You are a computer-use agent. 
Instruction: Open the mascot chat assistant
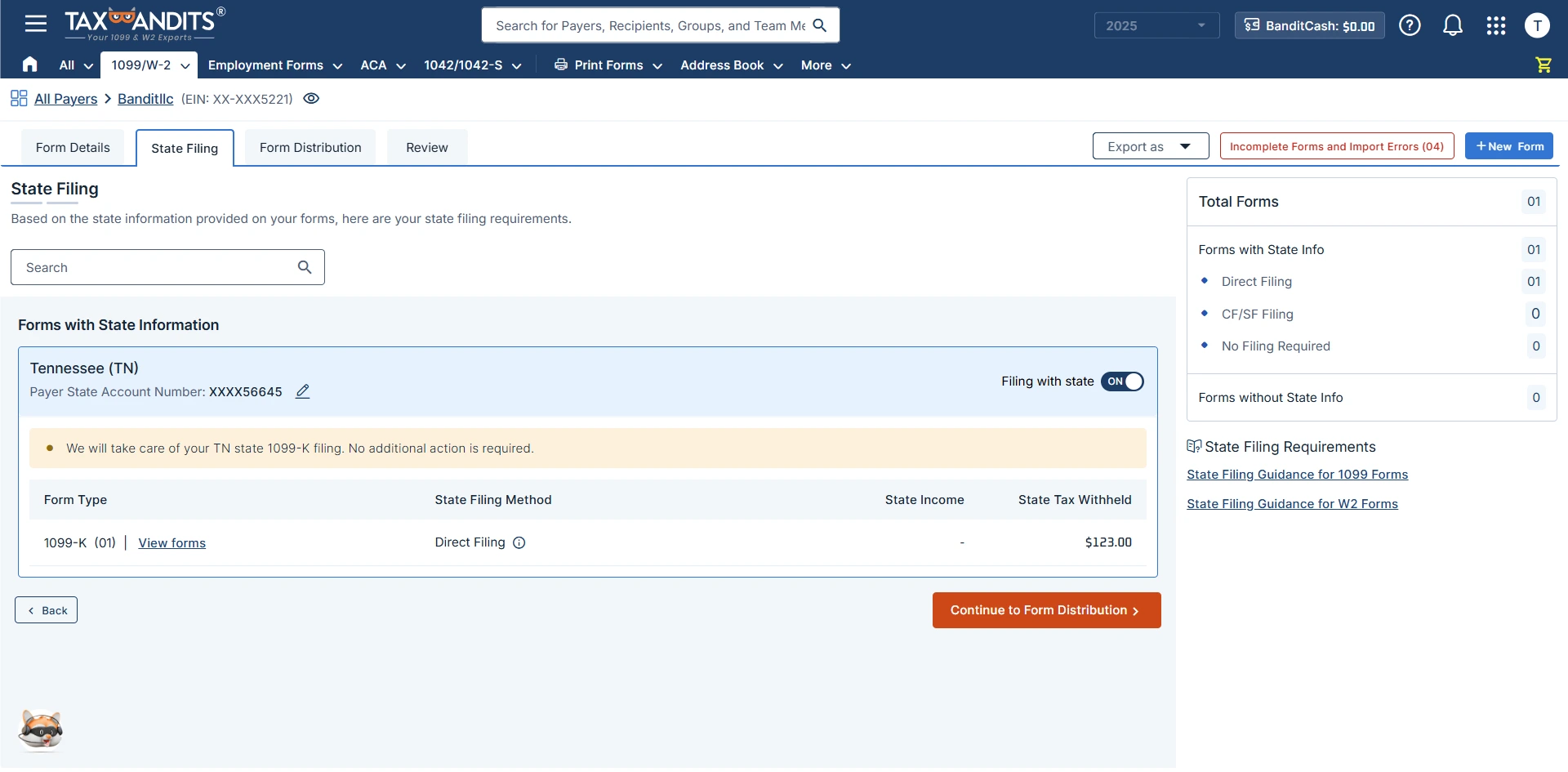(x=40, y=730)
